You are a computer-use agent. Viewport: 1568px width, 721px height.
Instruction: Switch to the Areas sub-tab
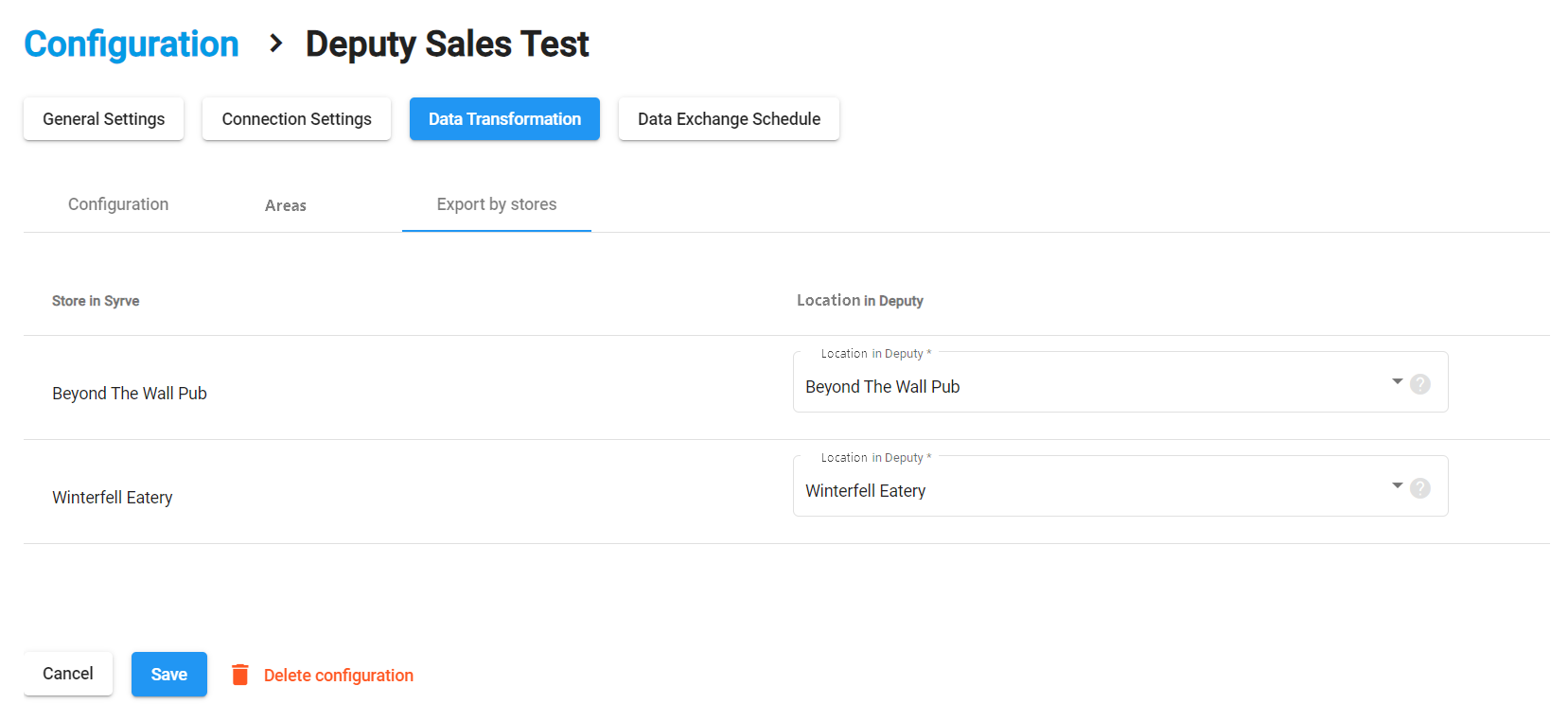pyautogui.click(x=285, y=205)
